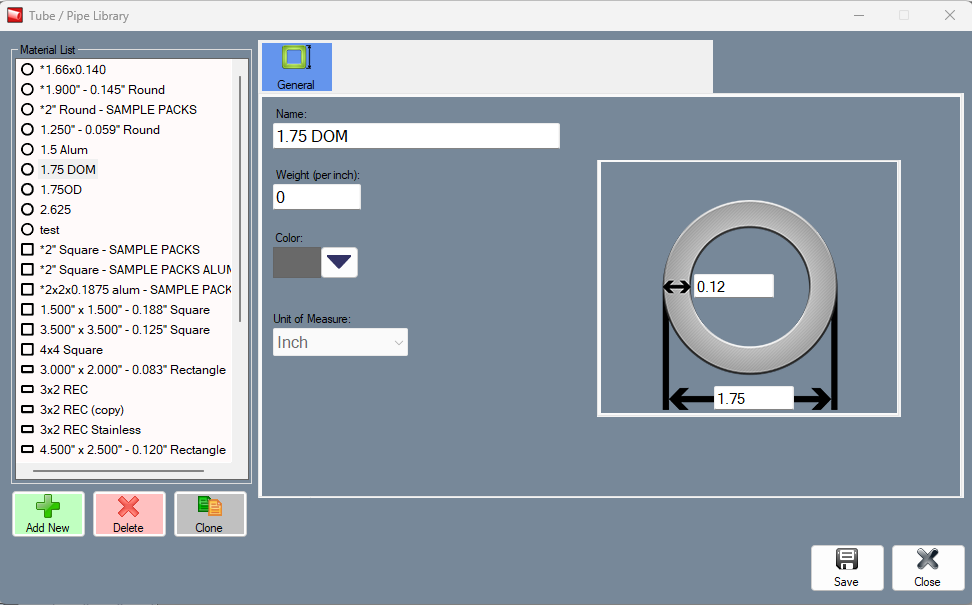Select 1.250" - 0.059" Round material
972x606 pixels.
100,130
